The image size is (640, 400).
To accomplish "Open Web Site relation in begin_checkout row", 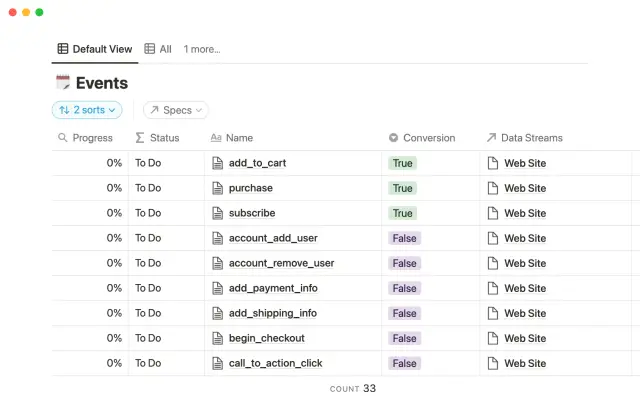I will pos(525,338).
